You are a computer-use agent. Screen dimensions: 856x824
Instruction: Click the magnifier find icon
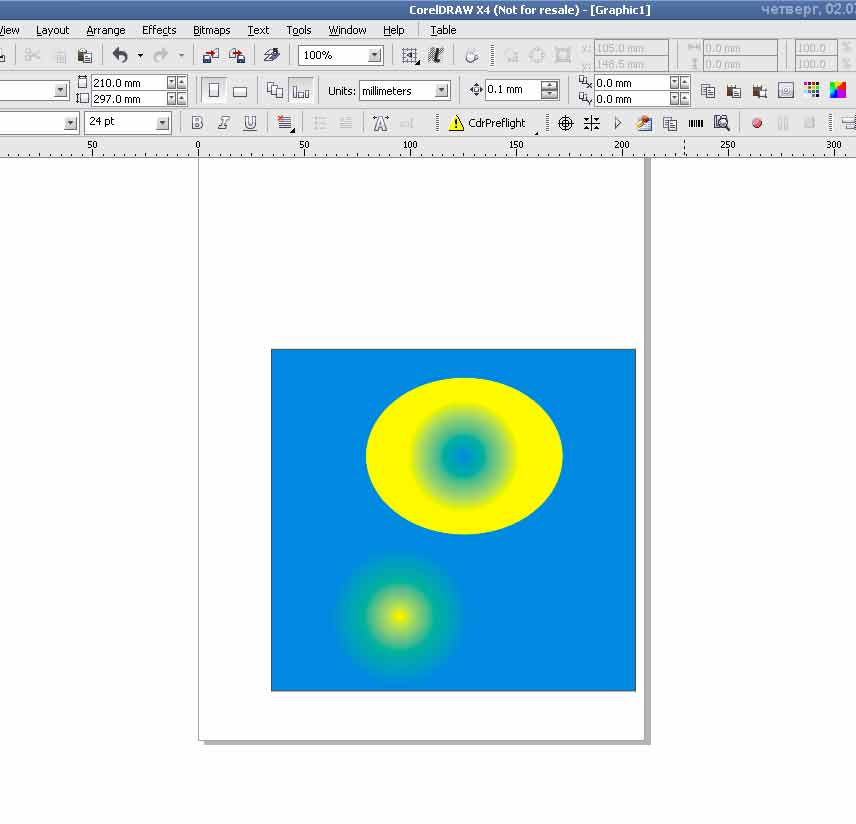point(722,123)
